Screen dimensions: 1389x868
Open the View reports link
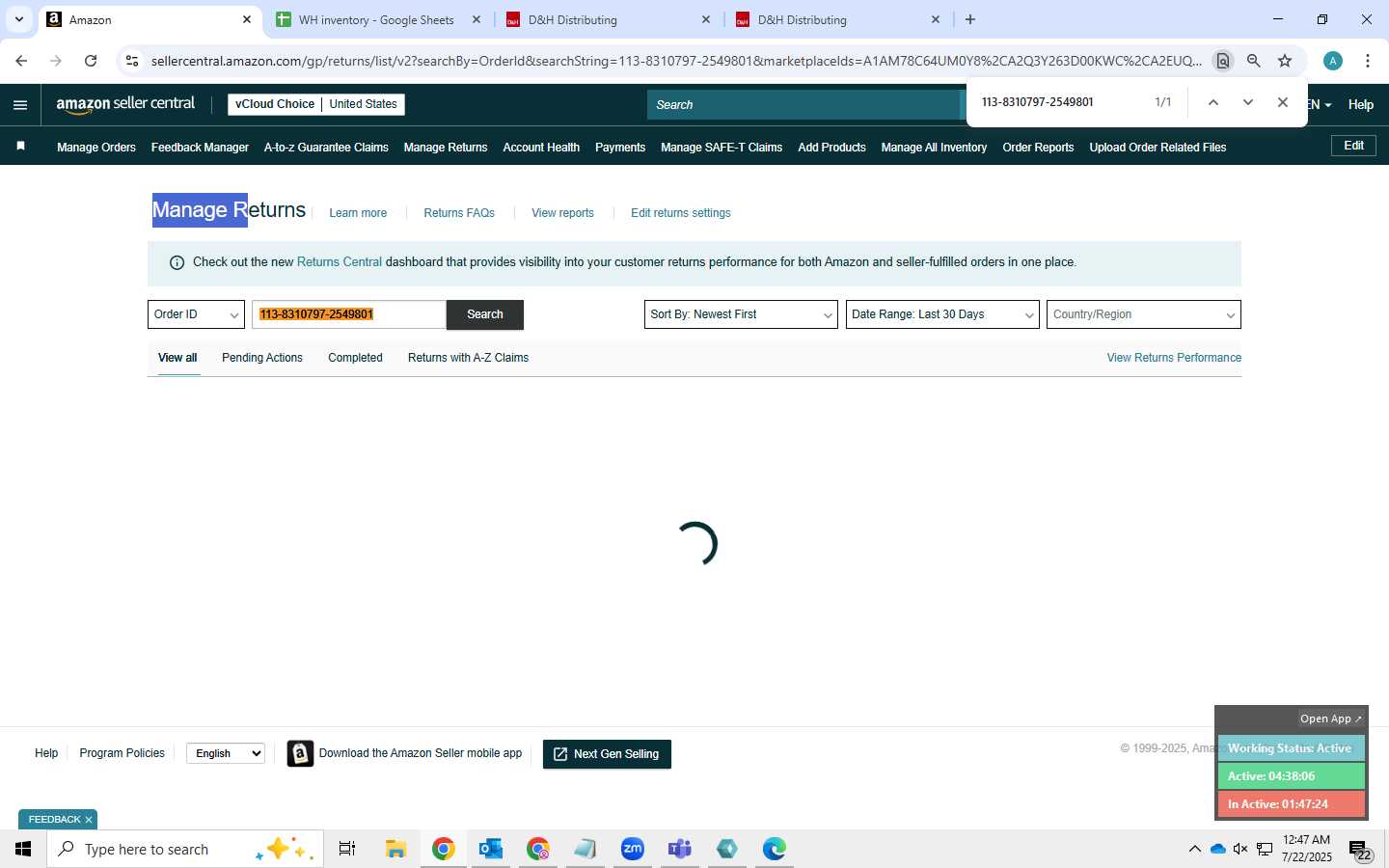coord(562,213)
